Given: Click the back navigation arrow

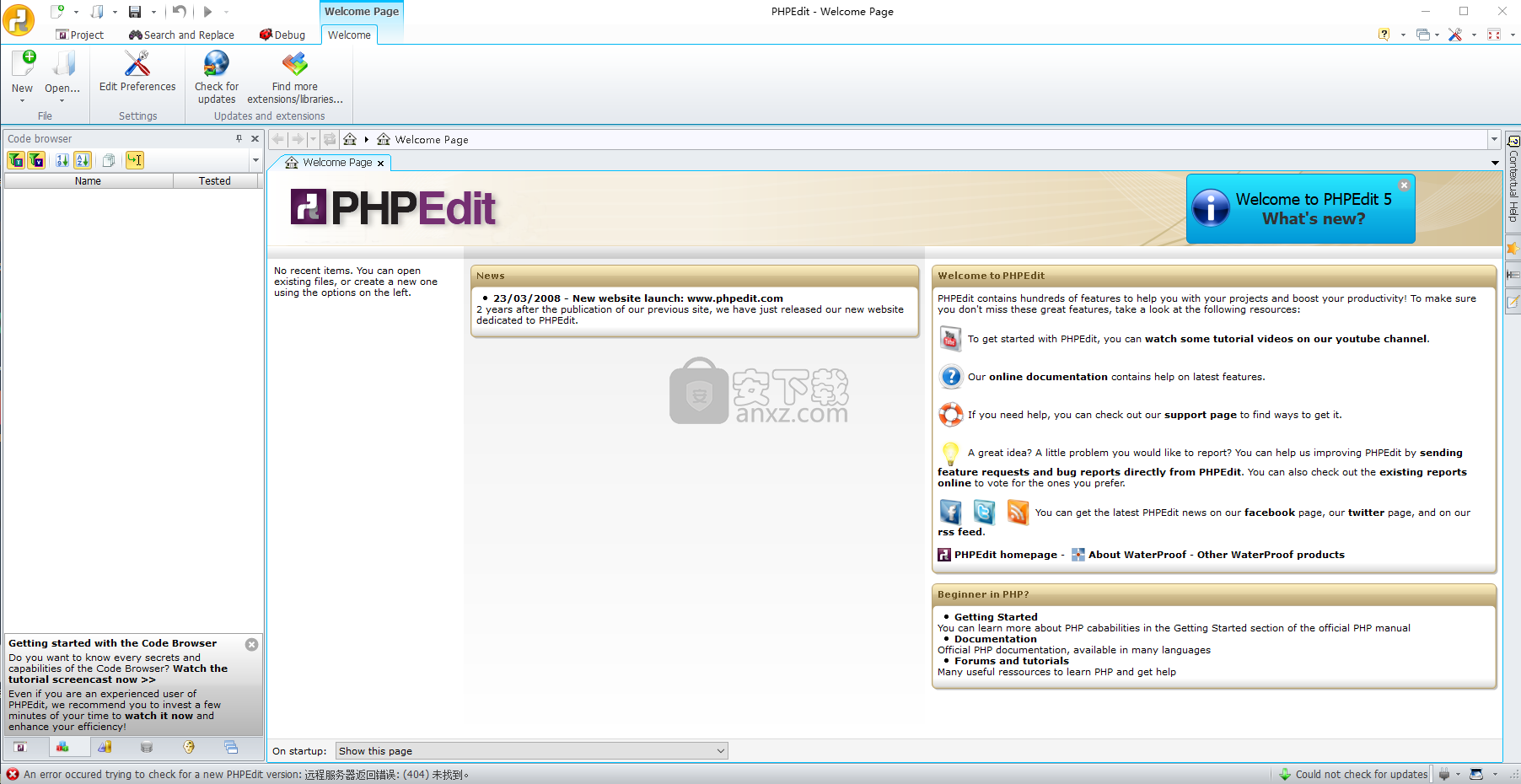Looking at the screenshot, I should coord(278,139).
